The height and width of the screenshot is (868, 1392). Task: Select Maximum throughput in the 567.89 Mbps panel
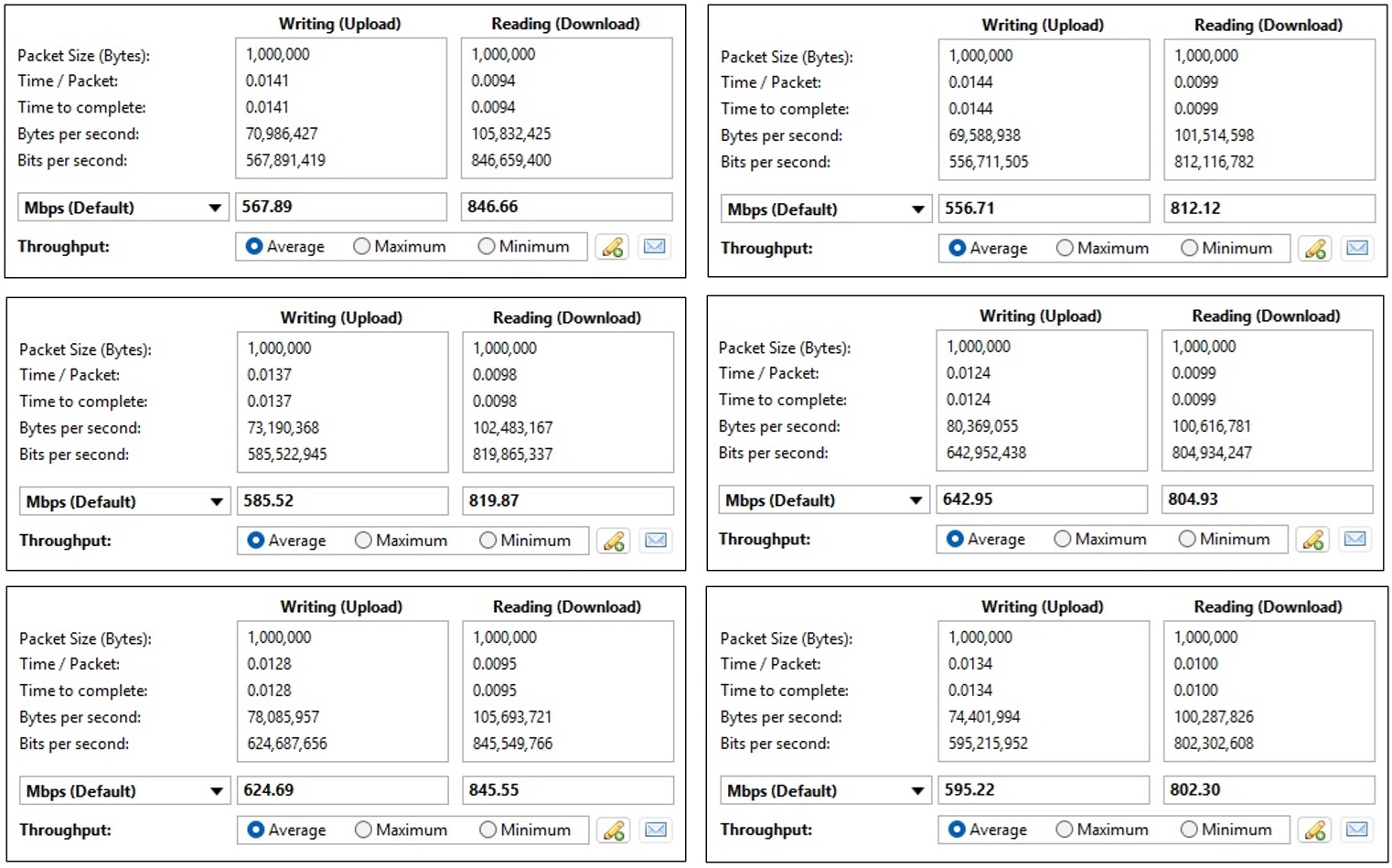click(x=362, y=247)
